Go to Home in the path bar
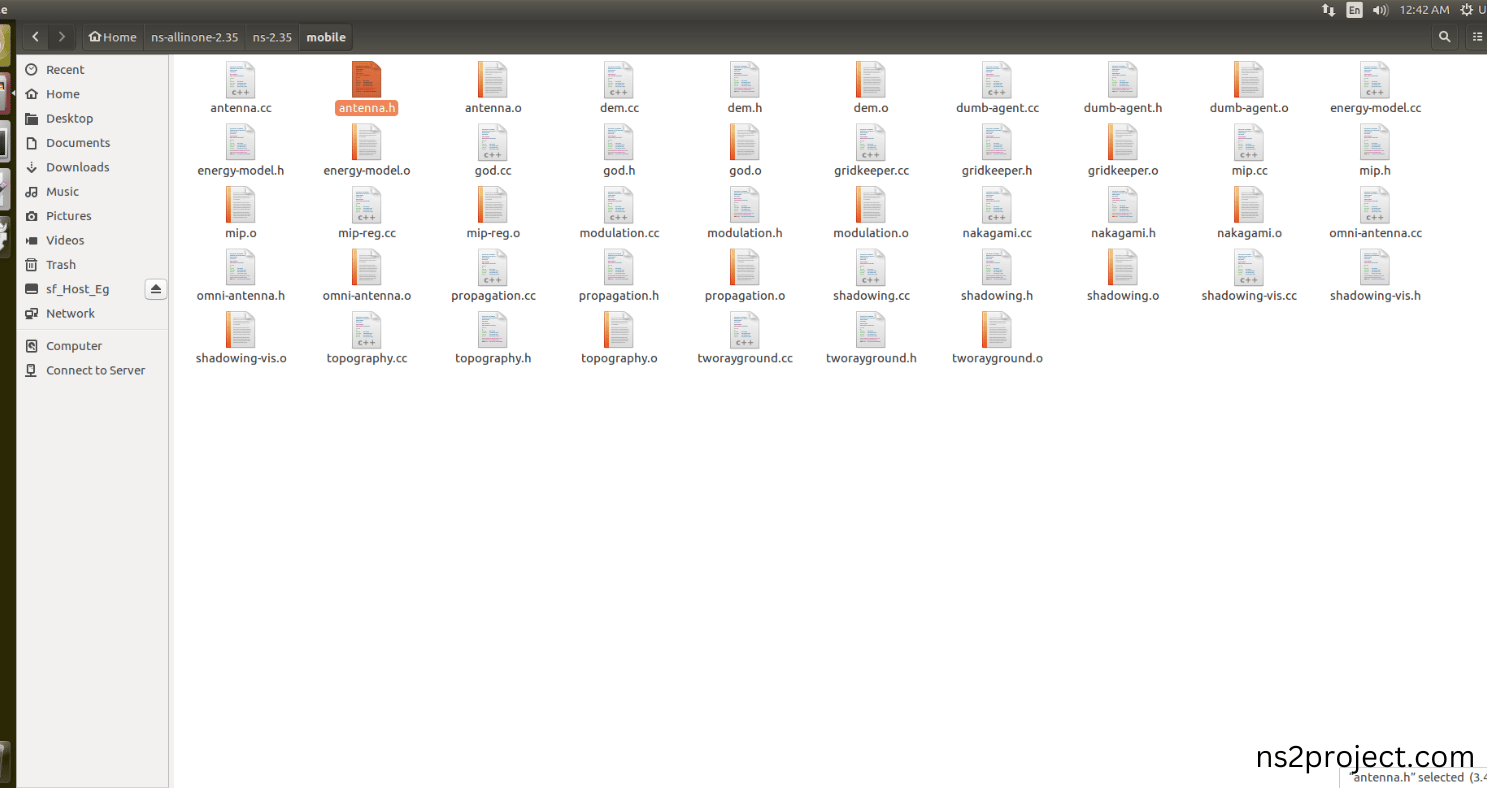 [113, 37]
